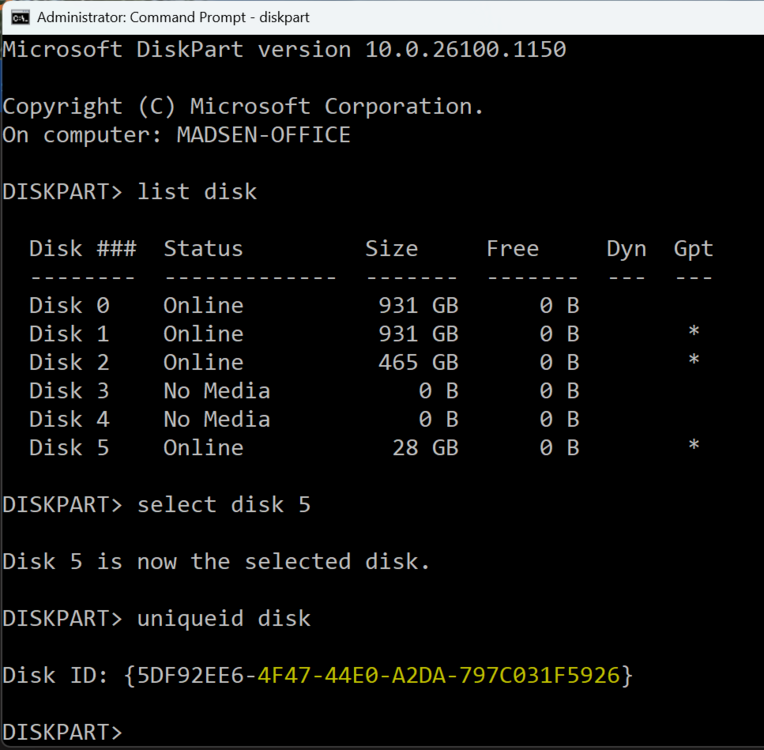The height and width of the screenshot is (750, 764).
Task: Click the 'select disk 5' command text
Action: pyautogui.click(x=224, y=504)
